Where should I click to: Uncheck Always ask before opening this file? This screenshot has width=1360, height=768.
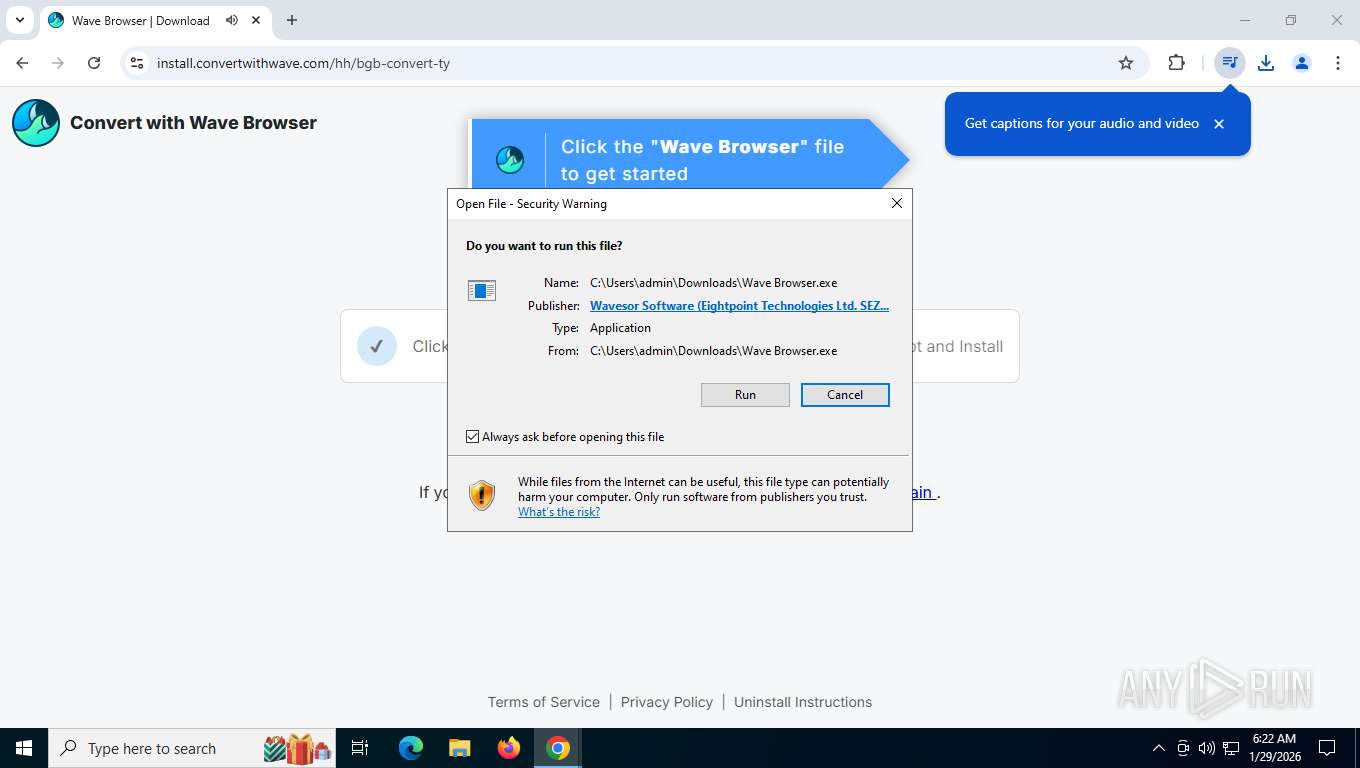[x=473, y=437]
